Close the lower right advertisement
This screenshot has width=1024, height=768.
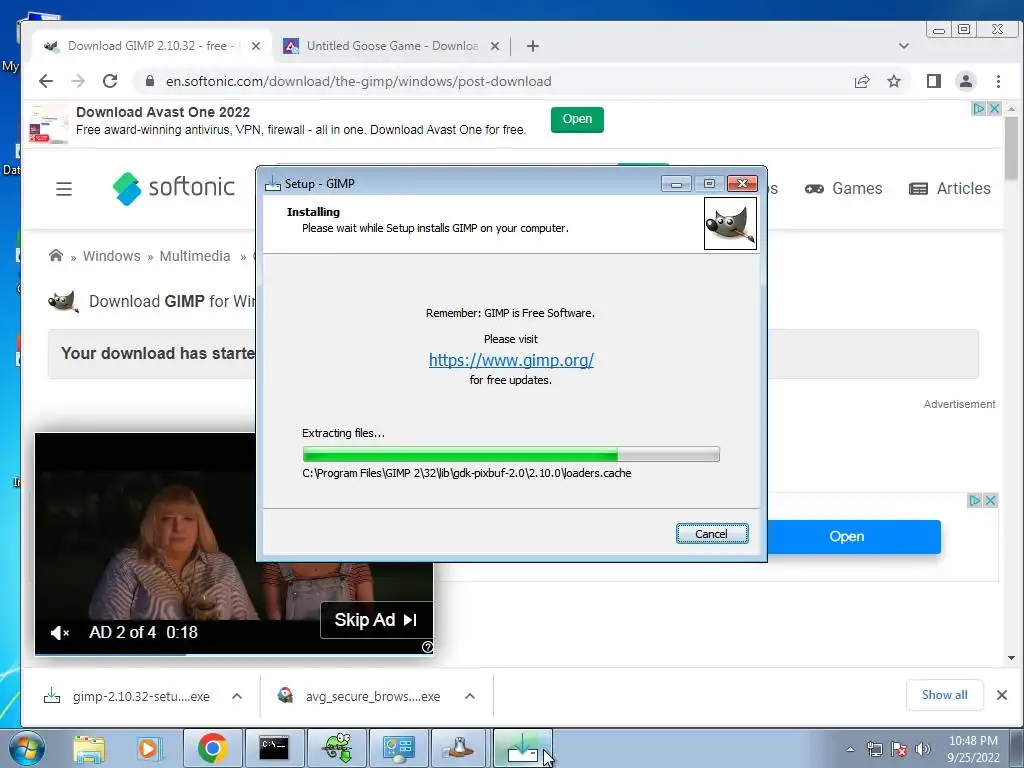pos(990,500)
